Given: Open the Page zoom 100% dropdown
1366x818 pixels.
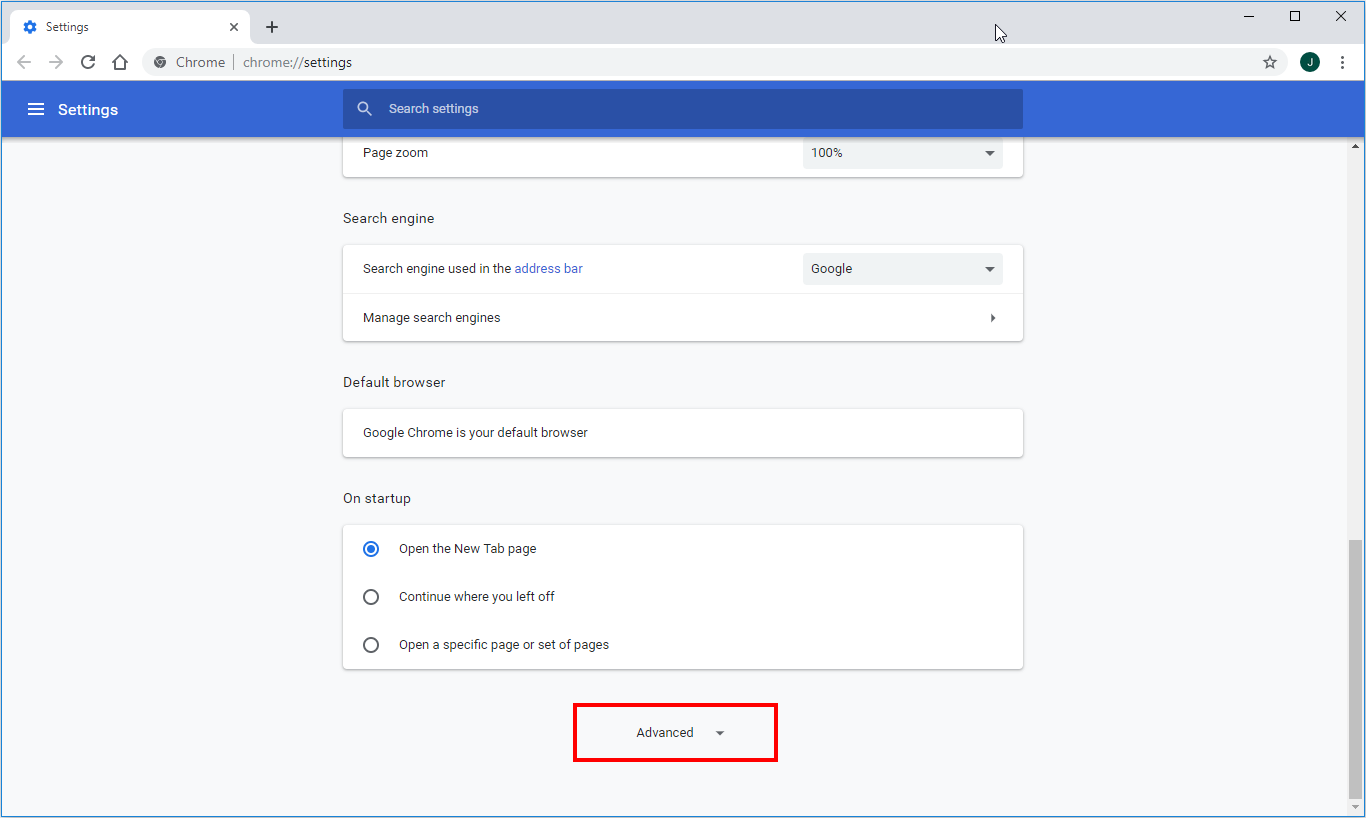Looking at the screenshot, I should tap(903, 153).
